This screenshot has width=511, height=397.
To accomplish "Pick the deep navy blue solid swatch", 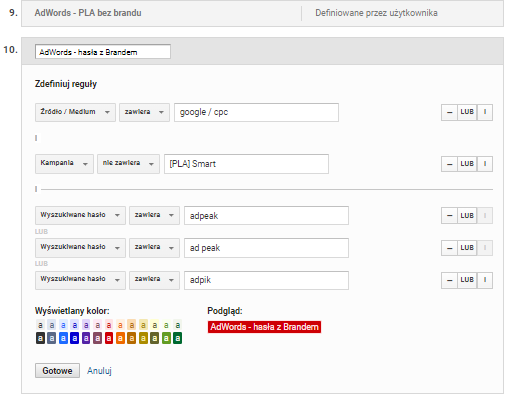I will pyautogui.click(x=75, y=339).
